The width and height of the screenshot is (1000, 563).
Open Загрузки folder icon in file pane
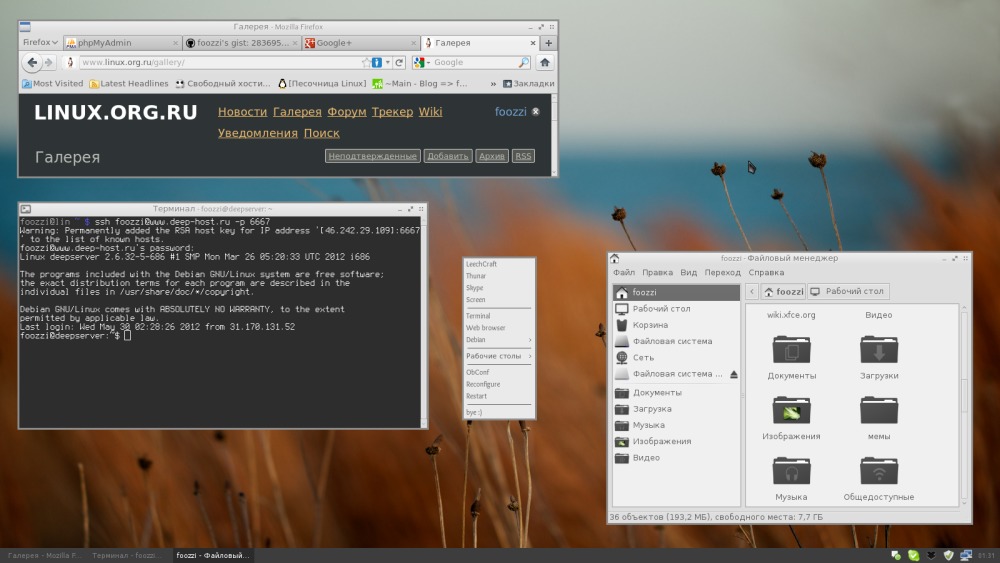coord(879,350)
